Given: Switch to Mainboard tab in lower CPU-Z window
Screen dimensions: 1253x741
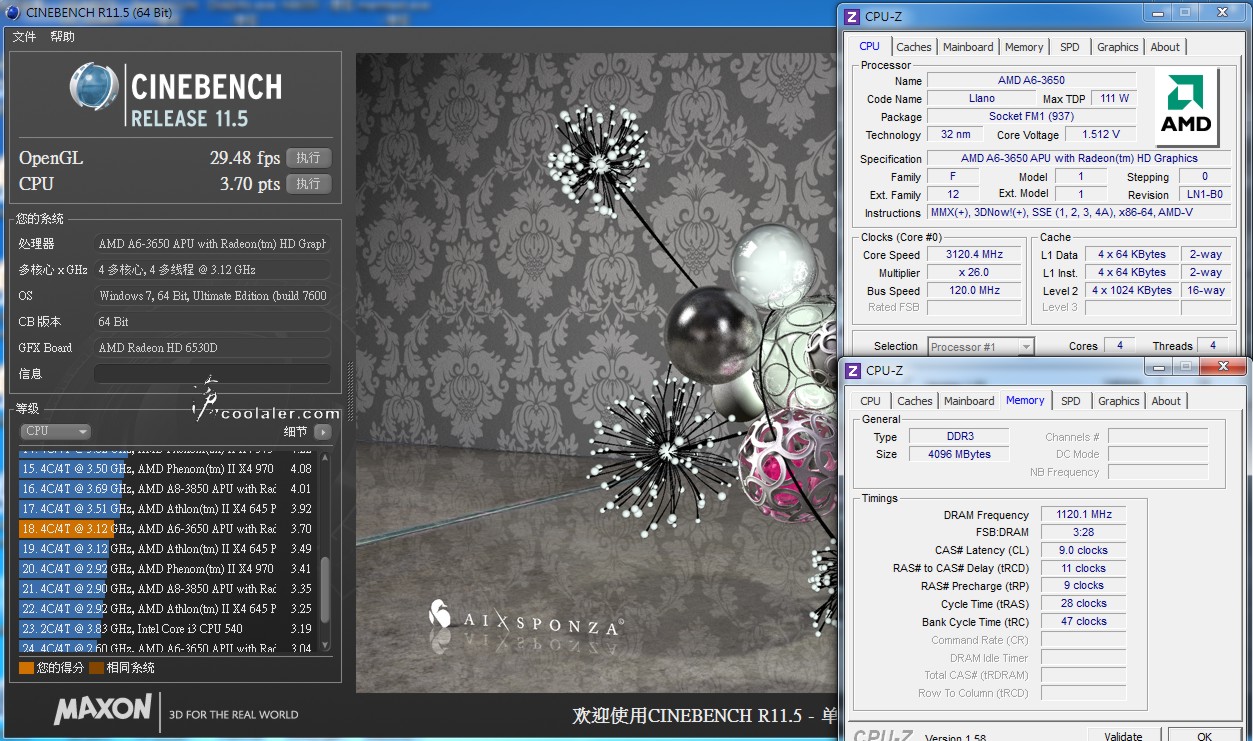Looking at the screenshot, I should click(x=969, y=401).
